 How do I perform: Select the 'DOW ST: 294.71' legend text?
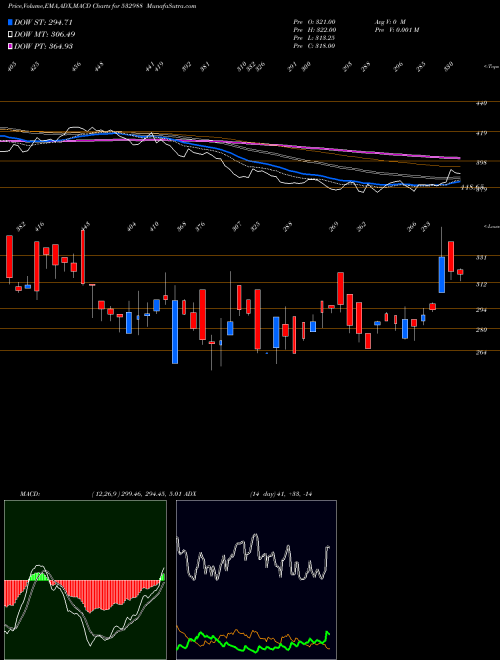coord(45,22)
